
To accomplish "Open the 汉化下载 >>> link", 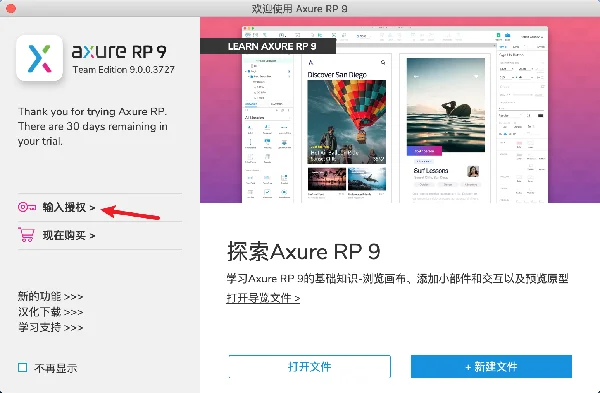I will [51, 312].
